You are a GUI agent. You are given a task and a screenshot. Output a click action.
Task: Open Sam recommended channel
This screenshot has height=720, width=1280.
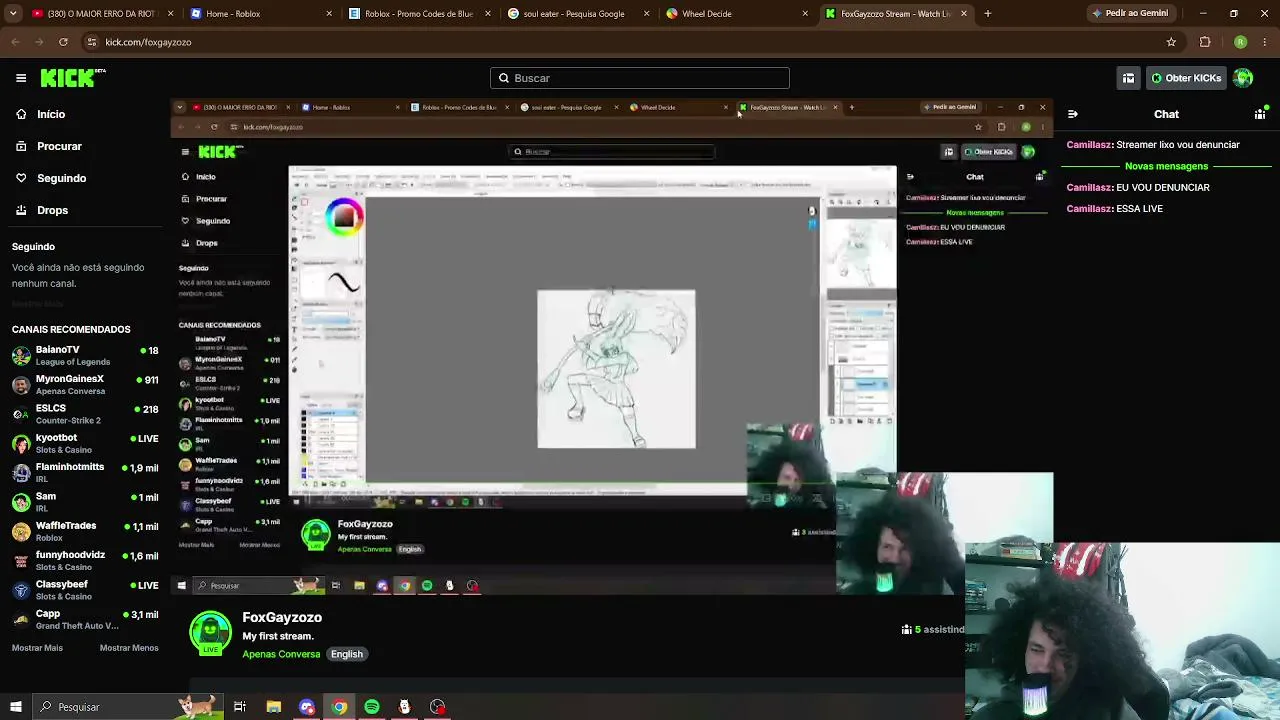point(85,502)
